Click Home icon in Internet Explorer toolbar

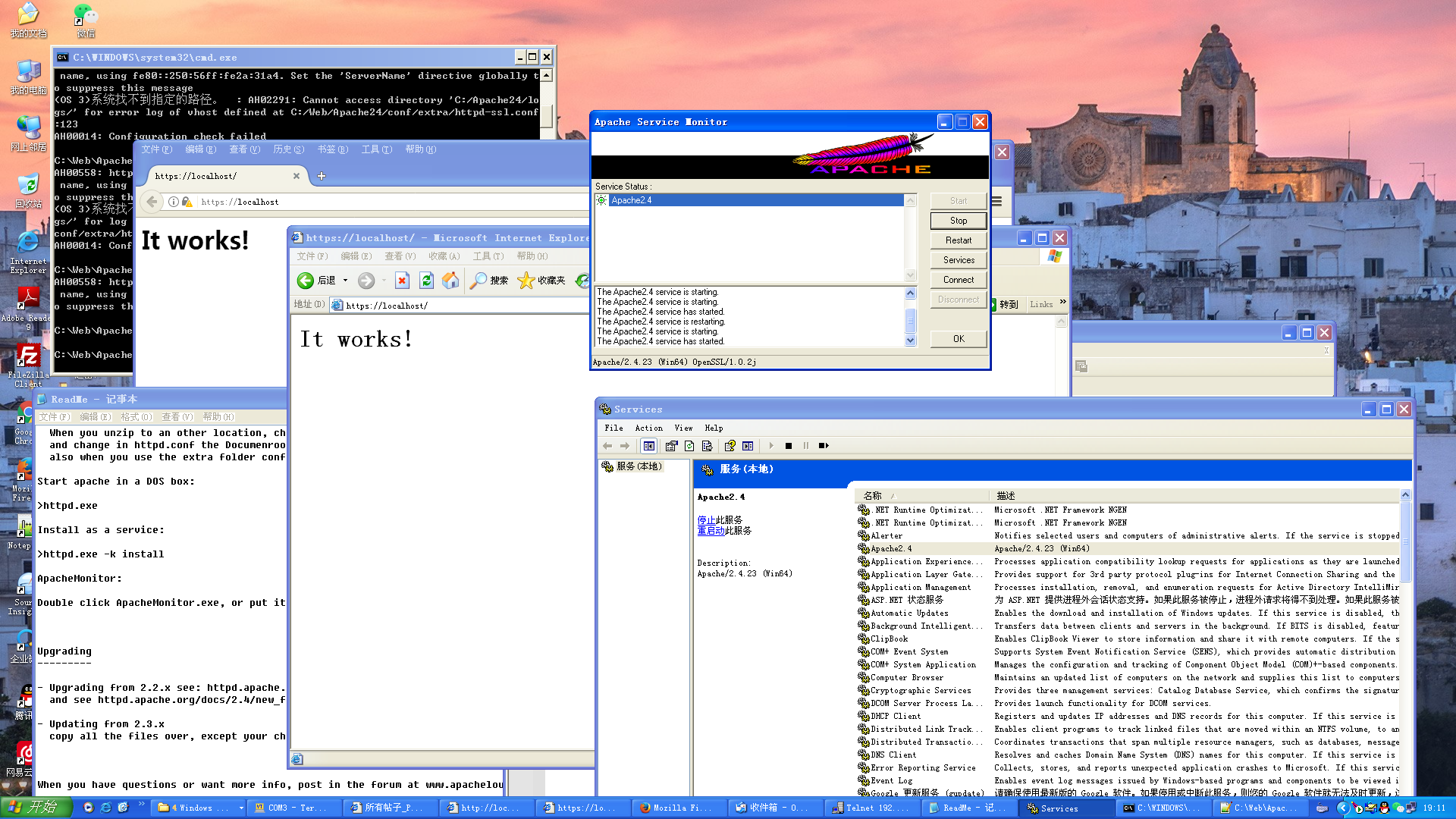point(450,281)
